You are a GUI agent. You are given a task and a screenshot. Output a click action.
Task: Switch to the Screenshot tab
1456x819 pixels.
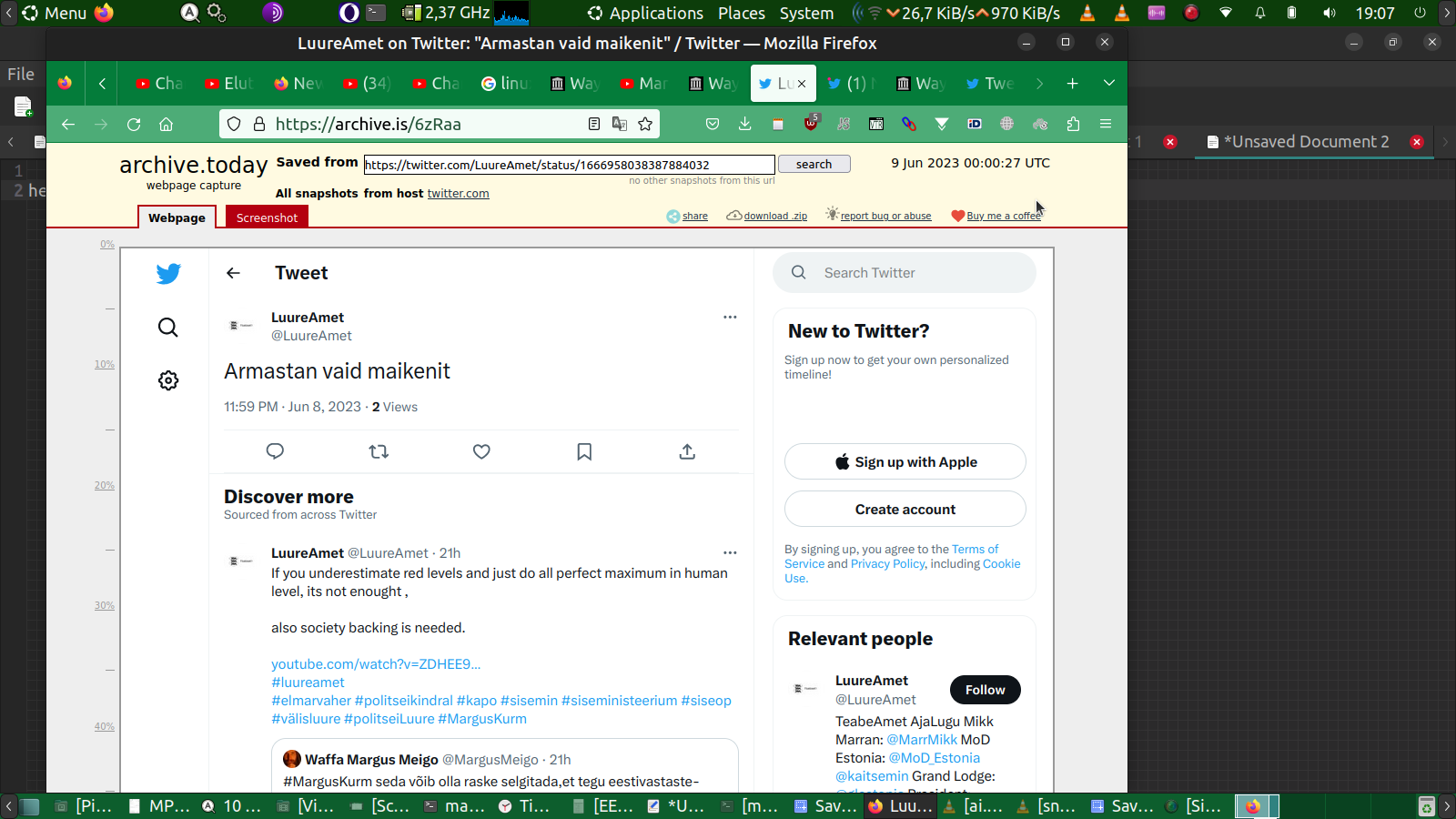click(267, 217)
